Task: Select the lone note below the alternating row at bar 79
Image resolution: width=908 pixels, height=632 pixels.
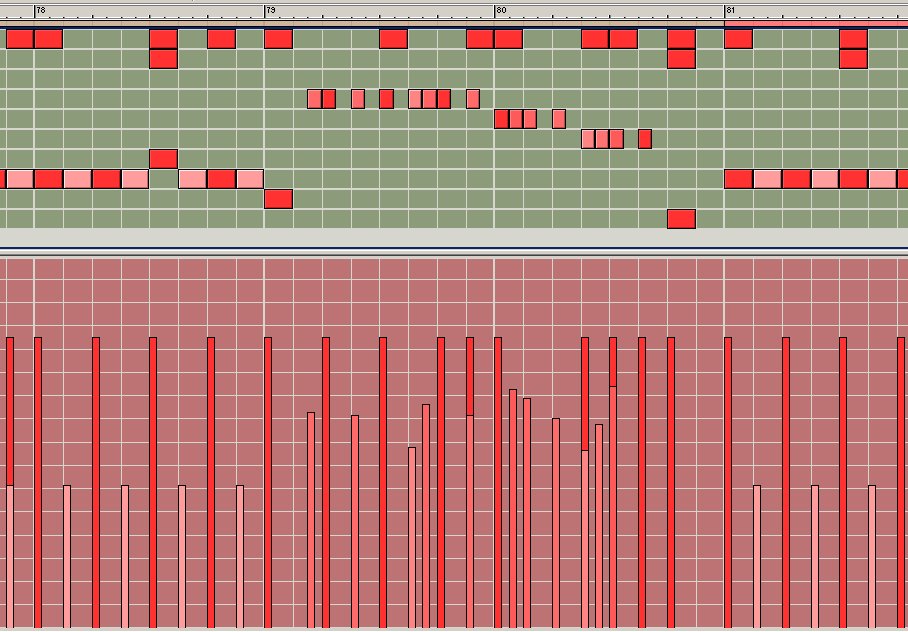Action: coord(278,198)
